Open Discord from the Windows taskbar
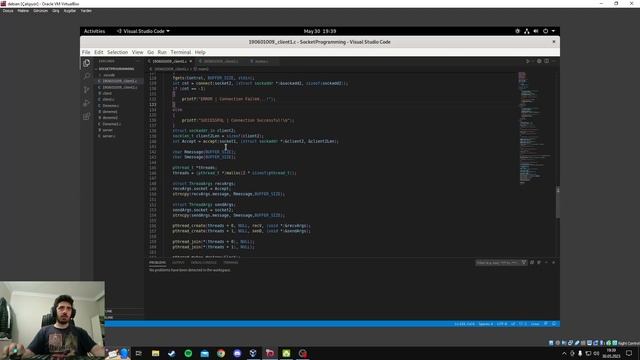 pyautogui.click(x=237, y=353)
